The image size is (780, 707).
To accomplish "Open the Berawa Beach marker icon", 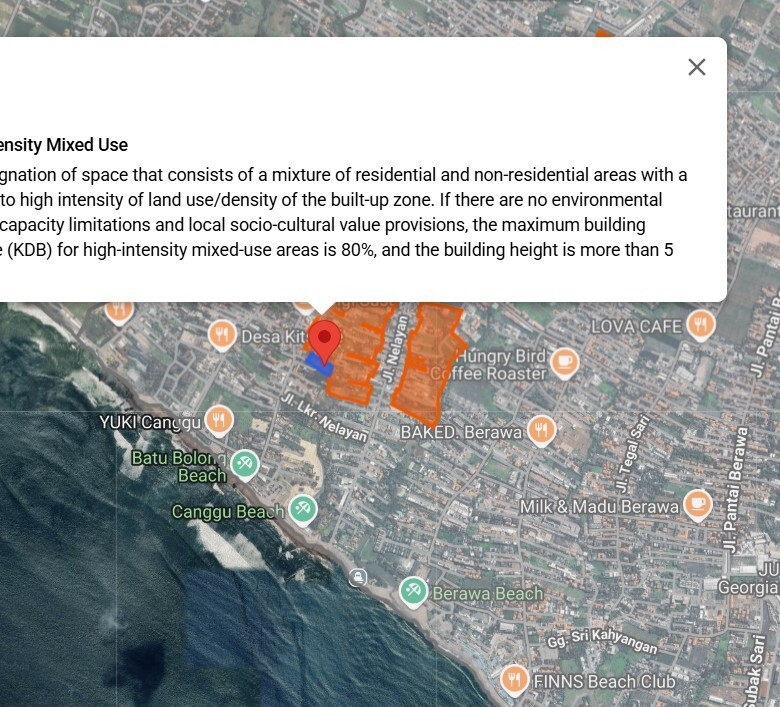I will coord(413,592).
